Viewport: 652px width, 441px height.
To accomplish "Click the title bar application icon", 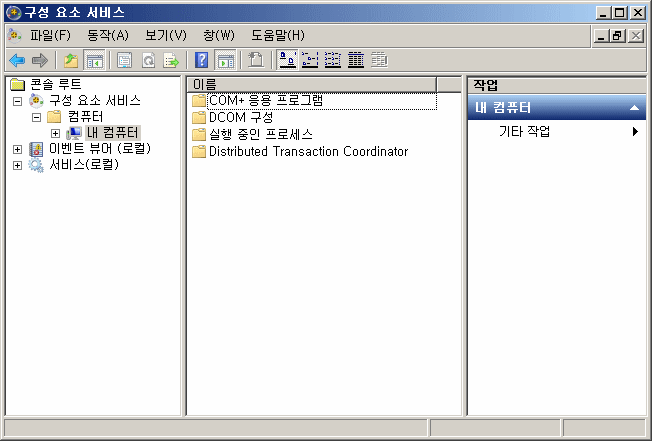I will coord(14,13).
